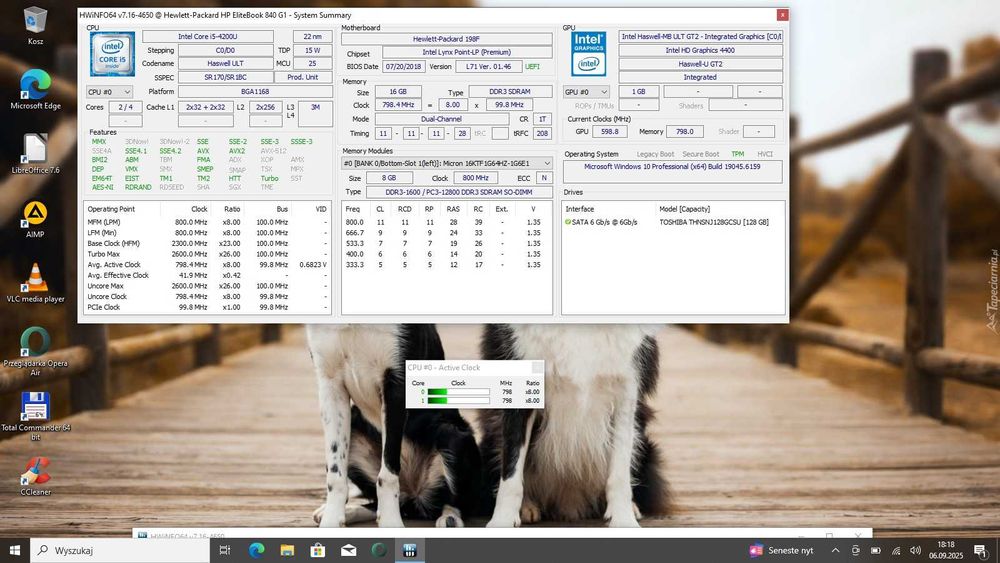This screenshot has width=1000, height=563.
Task: Open the CPU #0 selector dropdown
Action: [109, 92]
